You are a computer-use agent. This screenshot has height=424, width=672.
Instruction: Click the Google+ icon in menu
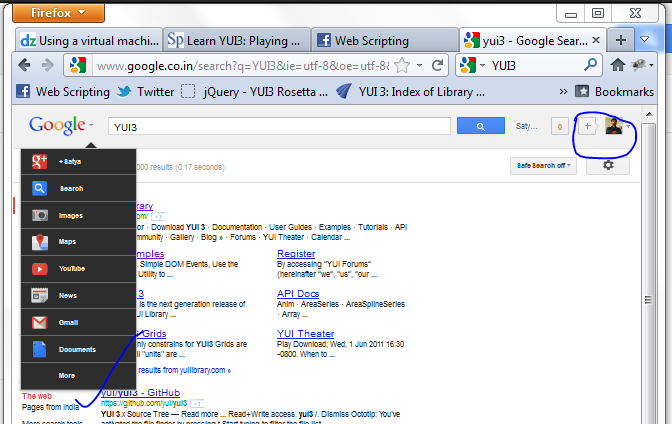39,161
